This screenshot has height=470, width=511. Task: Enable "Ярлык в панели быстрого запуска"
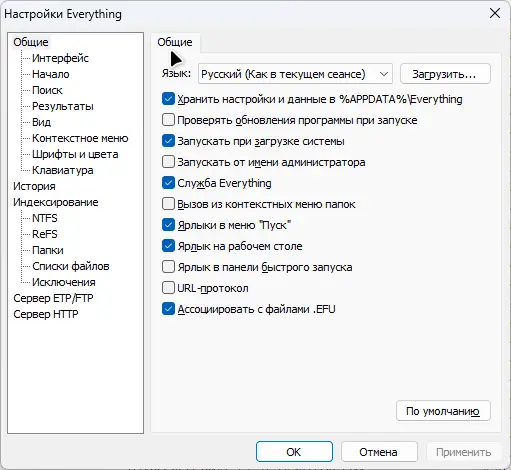[x=168, y=267]
